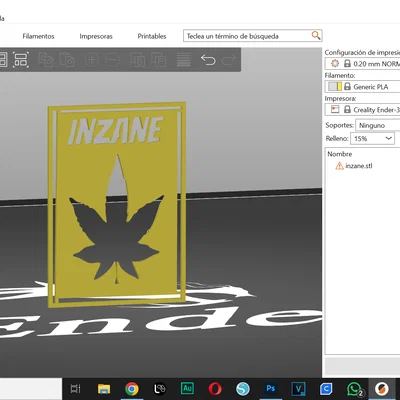Screen dimensions: 400x400
Task: Add an instance with the plus icon
Action: coord(92,60)
